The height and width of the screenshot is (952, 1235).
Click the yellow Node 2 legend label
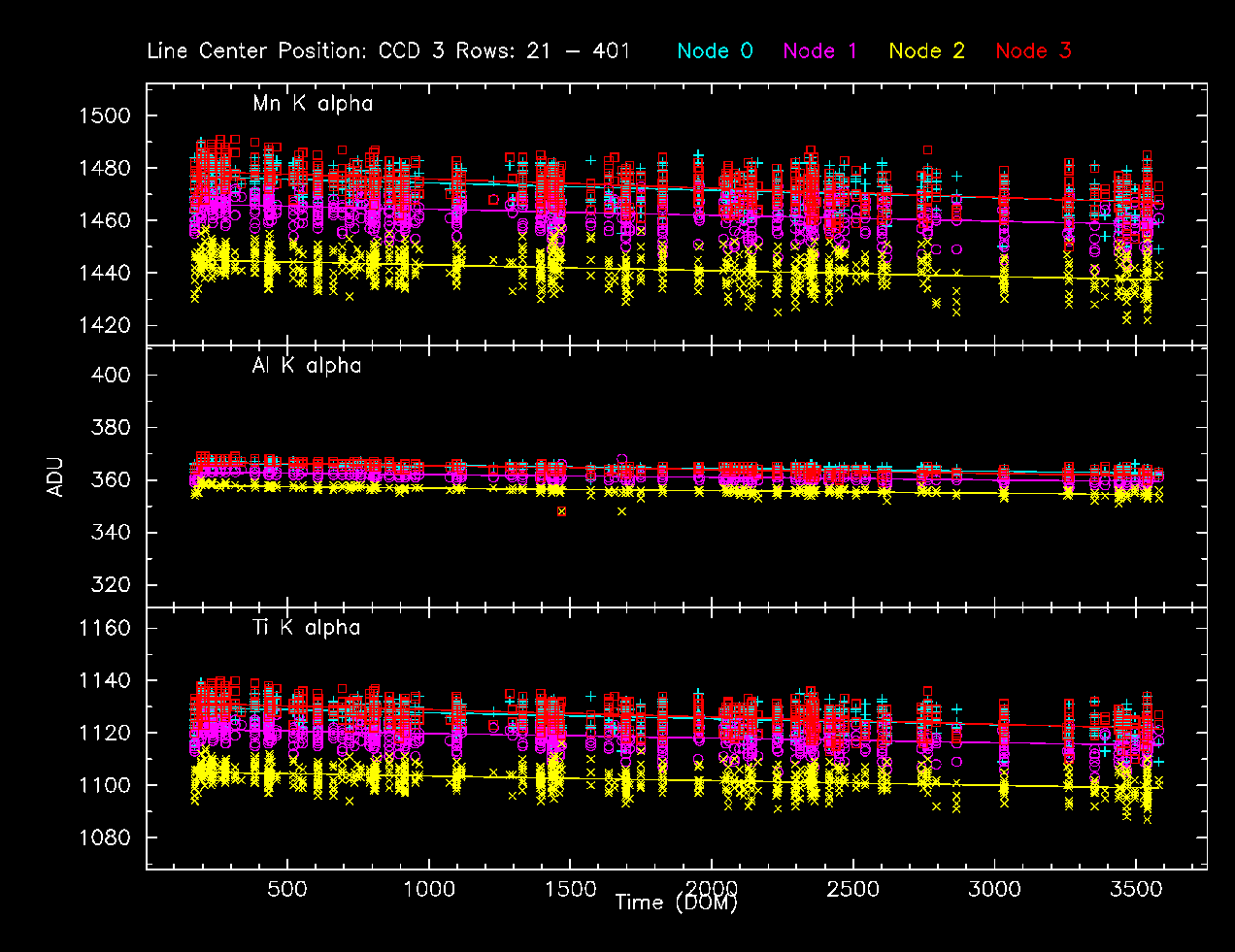[x=926, y=51]
